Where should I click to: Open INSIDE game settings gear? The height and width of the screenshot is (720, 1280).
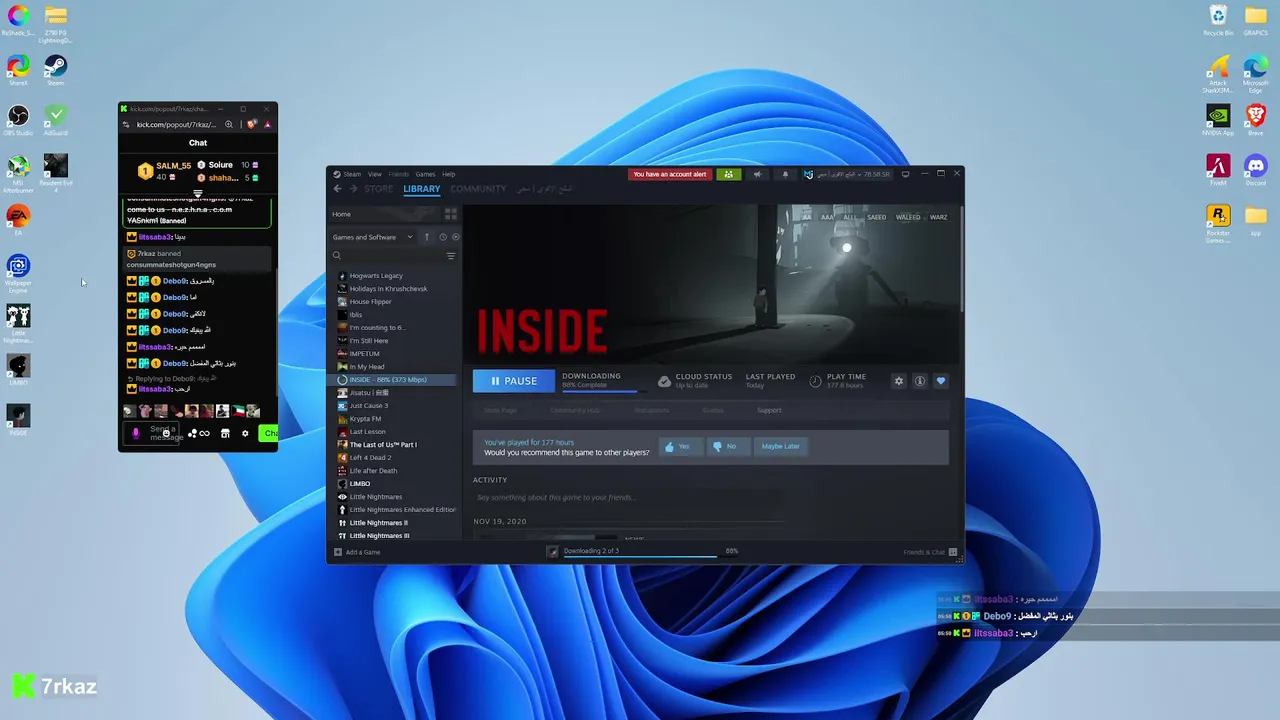898,381
